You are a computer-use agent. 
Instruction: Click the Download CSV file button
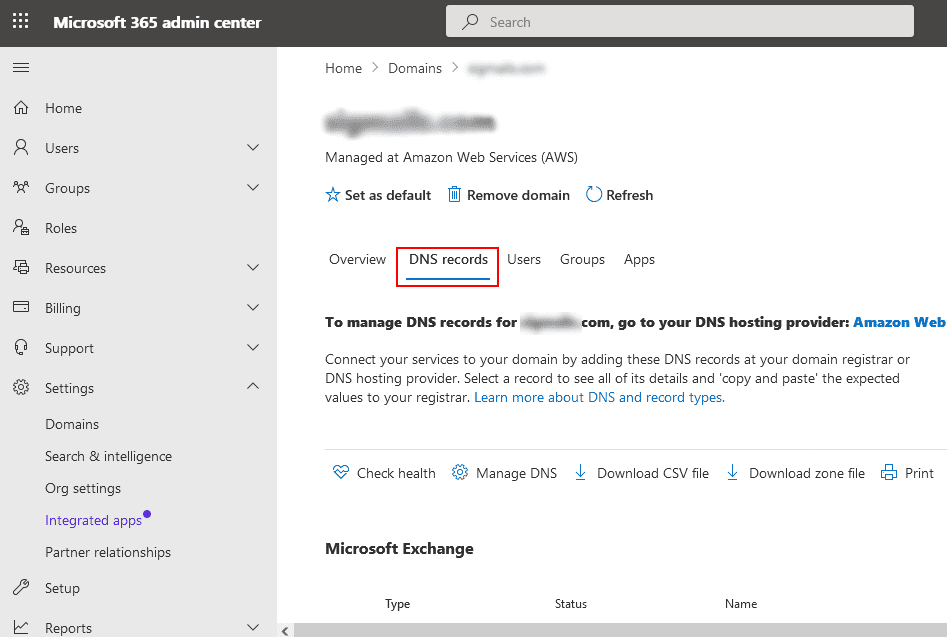point(643,473)
